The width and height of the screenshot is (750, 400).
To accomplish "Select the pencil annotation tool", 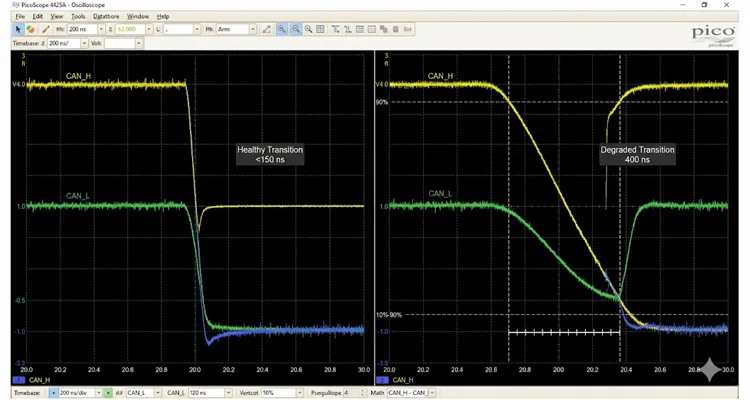I will 46,29.
